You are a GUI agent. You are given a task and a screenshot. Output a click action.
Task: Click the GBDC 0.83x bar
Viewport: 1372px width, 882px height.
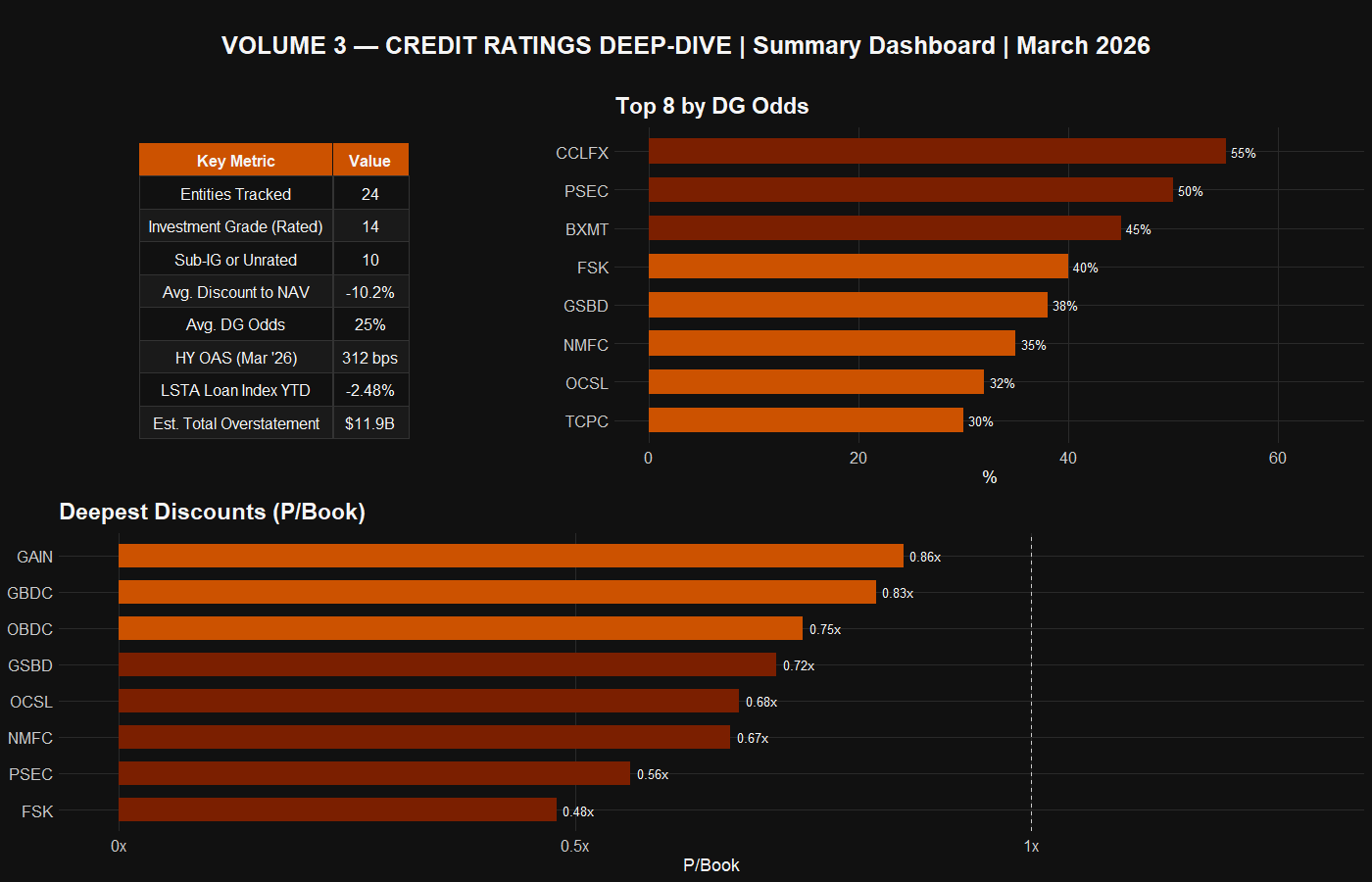497,592
